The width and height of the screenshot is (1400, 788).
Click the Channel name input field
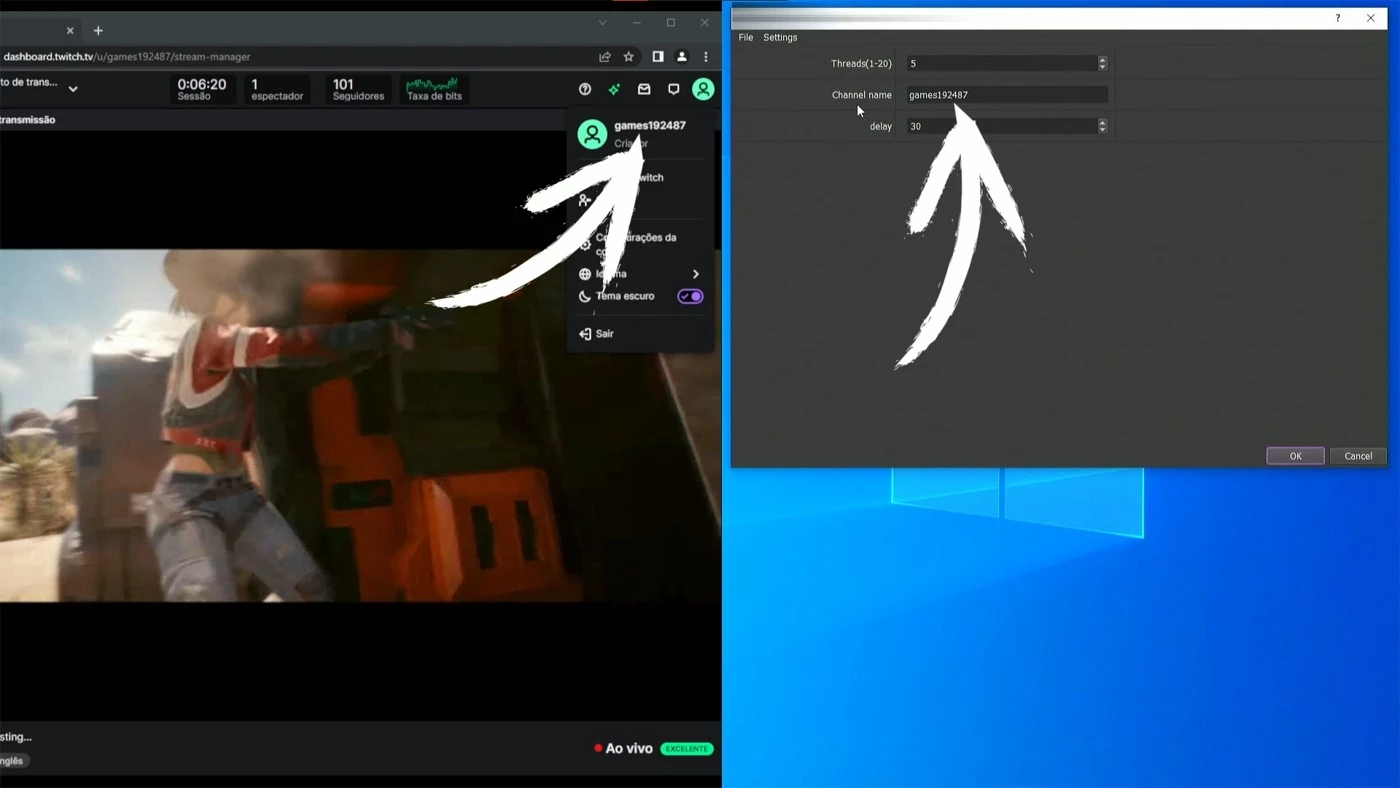pyautogui.click(x=1005, y=94)
